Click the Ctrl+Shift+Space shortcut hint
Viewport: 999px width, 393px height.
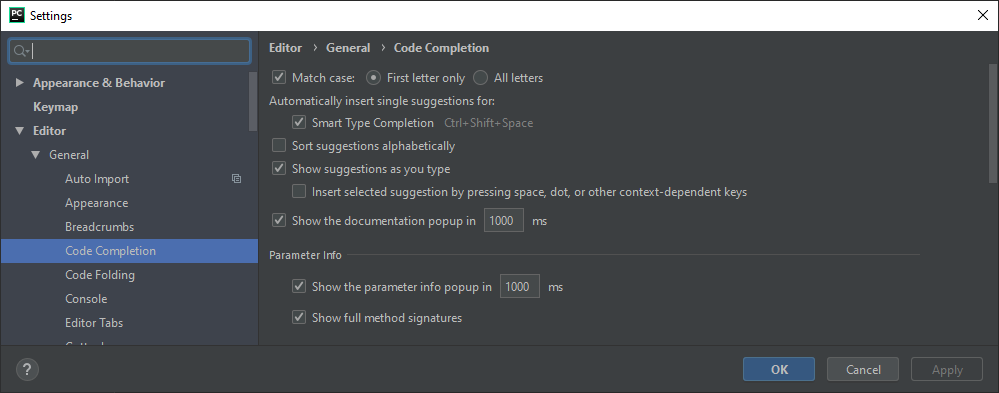point(489,123)
